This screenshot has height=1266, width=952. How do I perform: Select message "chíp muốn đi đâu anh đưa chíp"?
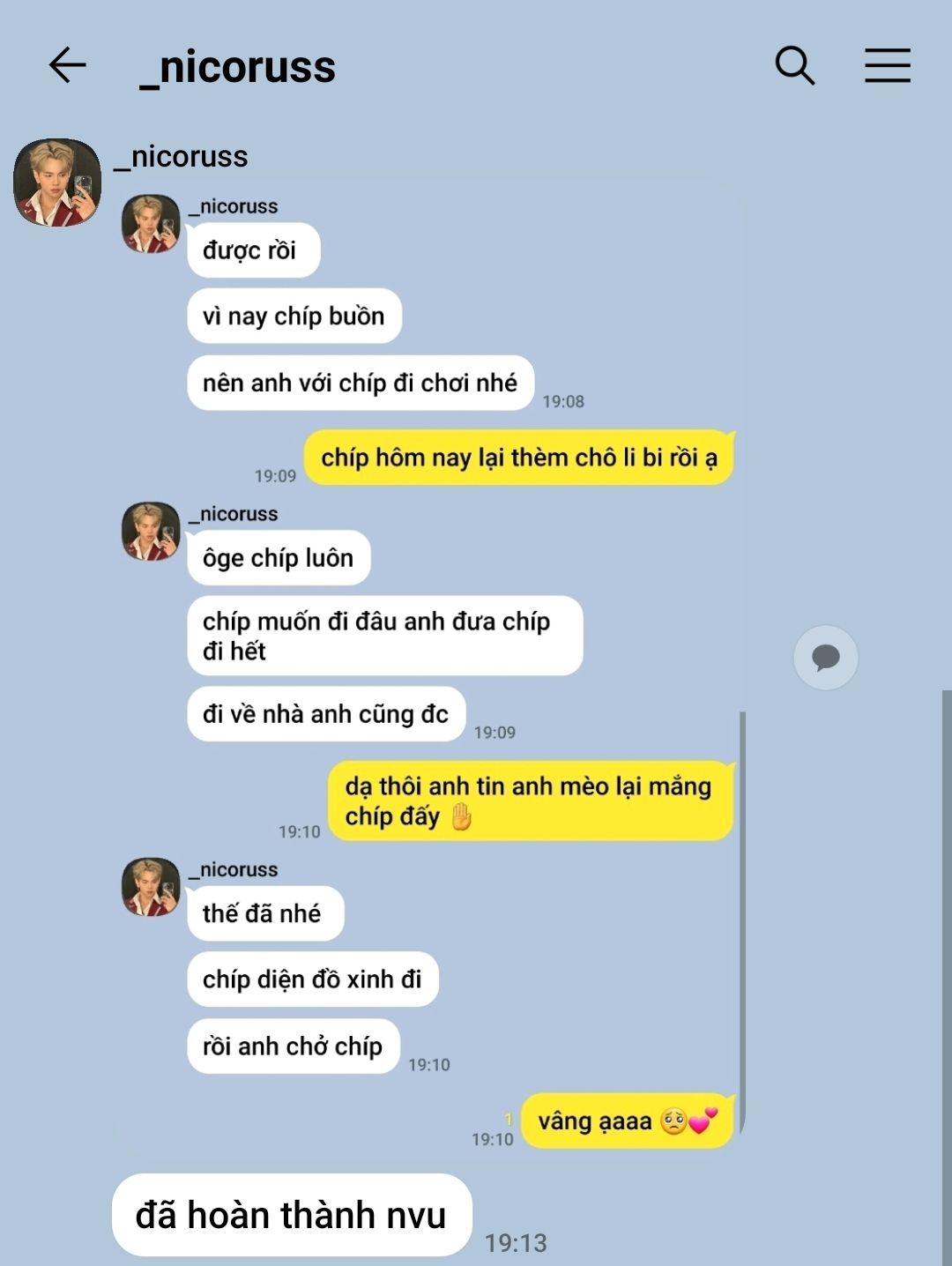pyautogui.click(x=385, y=636)
